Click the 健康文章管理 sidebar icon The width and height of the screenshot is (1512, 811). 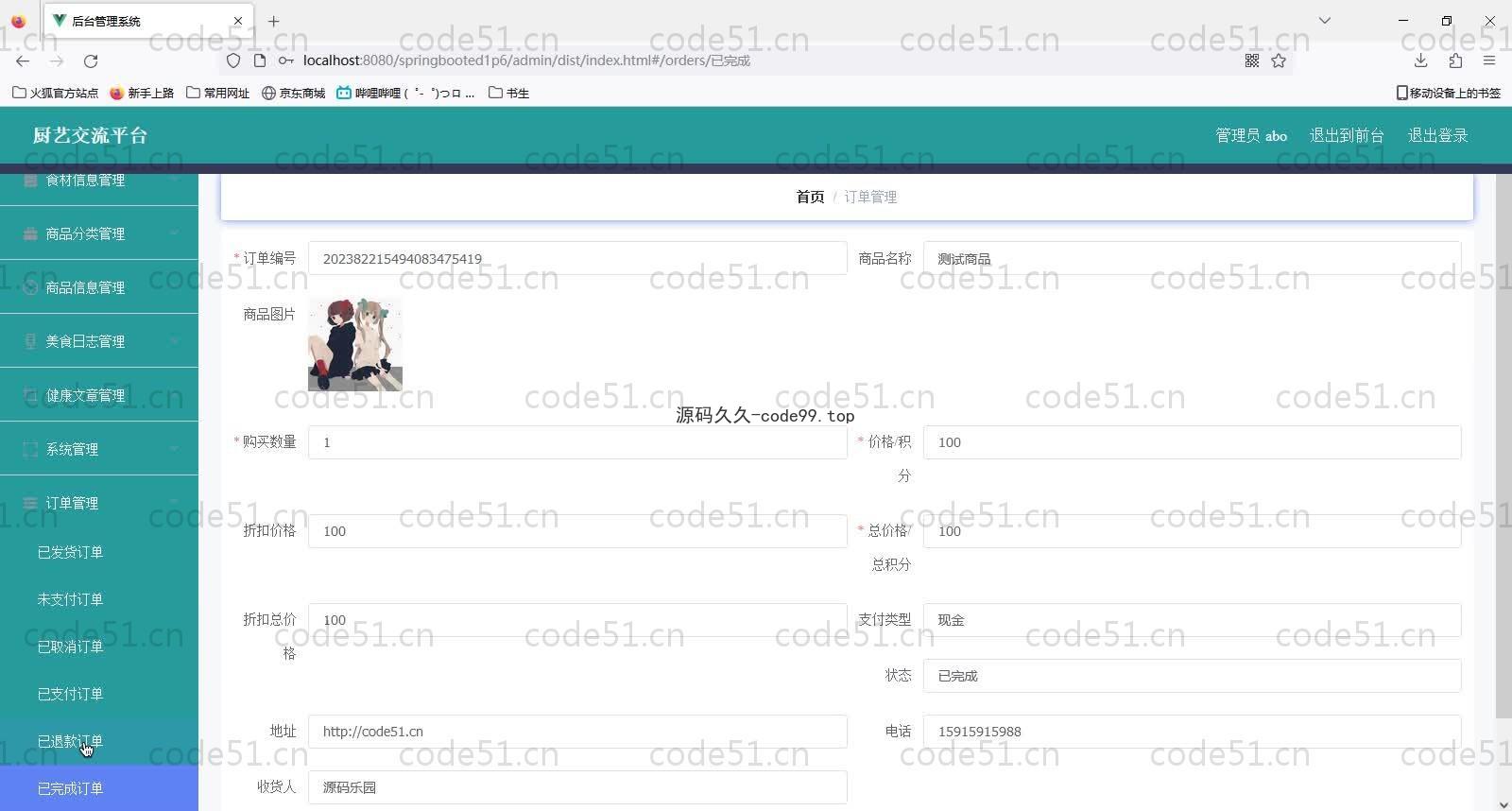pos(30,395)
